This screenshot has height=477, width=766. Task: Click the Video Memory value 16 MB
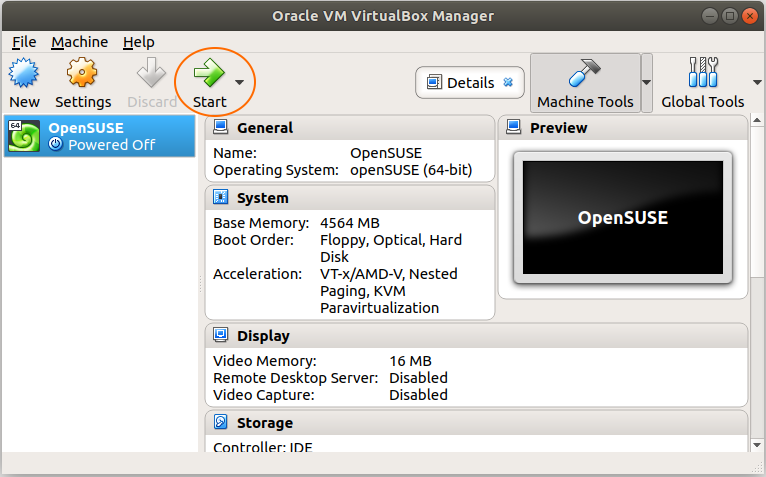410,361
